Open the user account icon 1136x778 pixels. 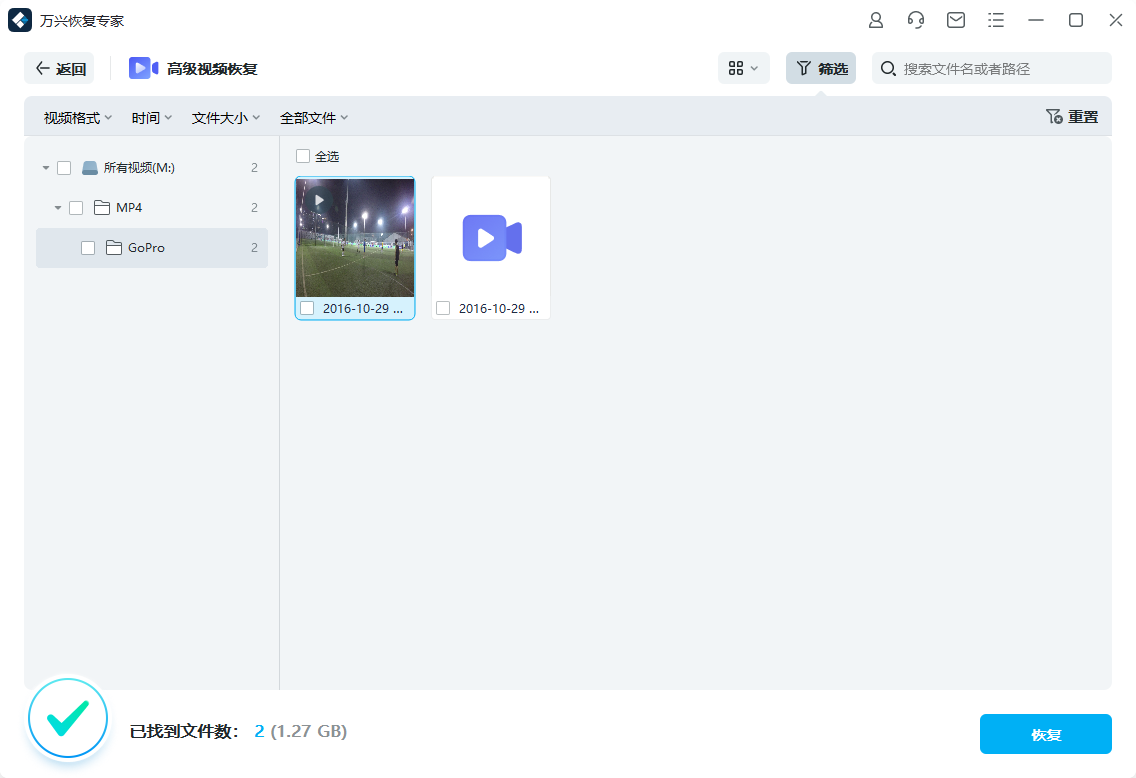[875, 19]
